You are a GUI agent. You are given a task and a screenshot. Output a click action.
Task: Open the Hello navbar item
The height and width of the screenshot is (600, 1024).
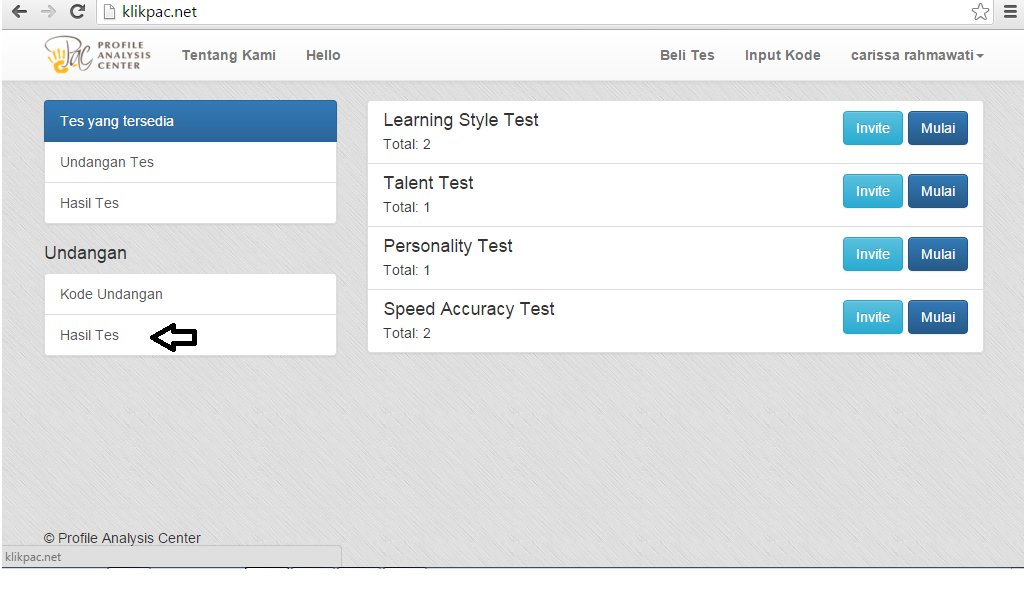click(x=323, y=56)
